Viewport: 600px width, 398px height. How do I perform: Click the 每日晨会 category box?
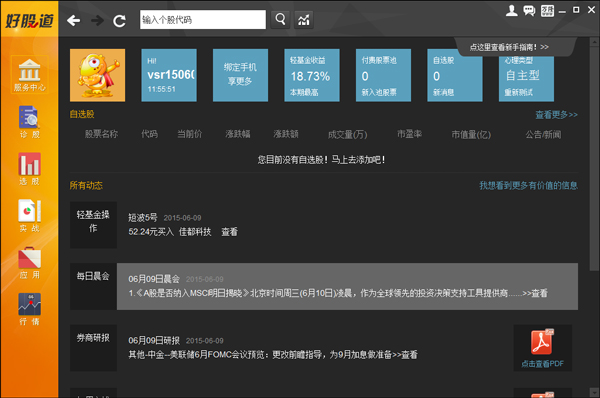pyautogui.click(x=93, y=286)
